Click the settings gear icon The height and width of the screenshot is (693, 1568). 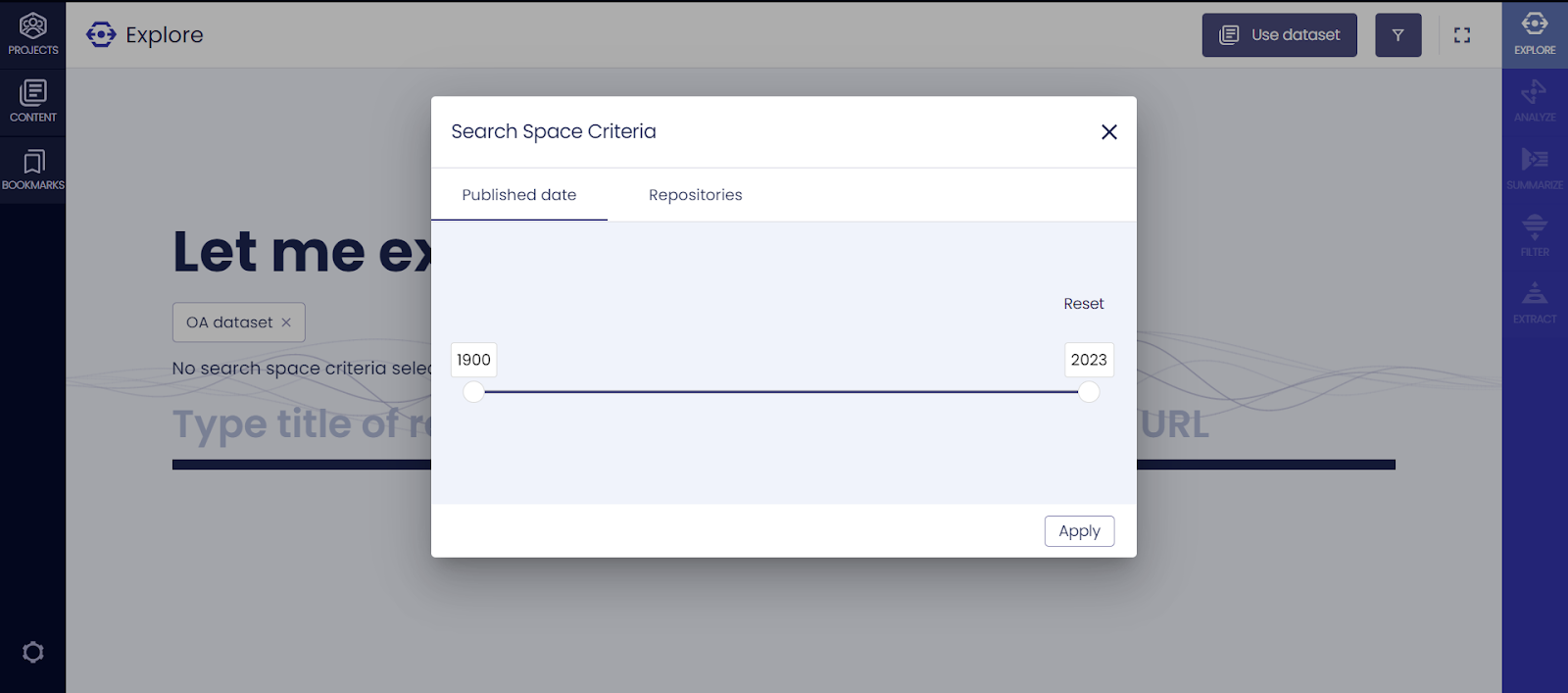(x=32, y=653)
